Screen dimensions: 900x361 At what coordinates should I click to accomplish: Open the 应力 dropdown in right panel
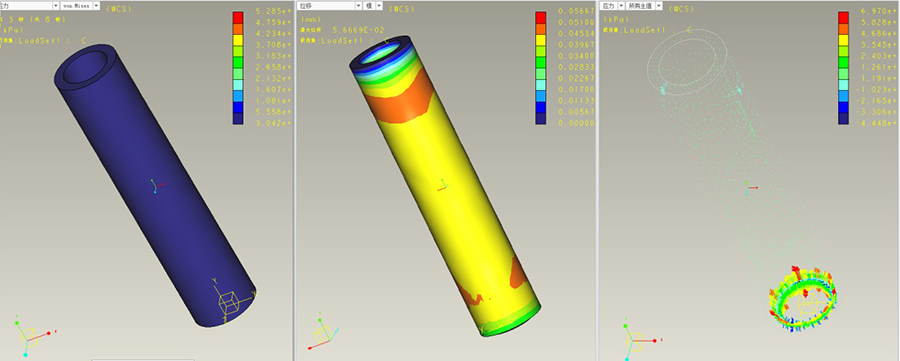click(x=613, y=6)
